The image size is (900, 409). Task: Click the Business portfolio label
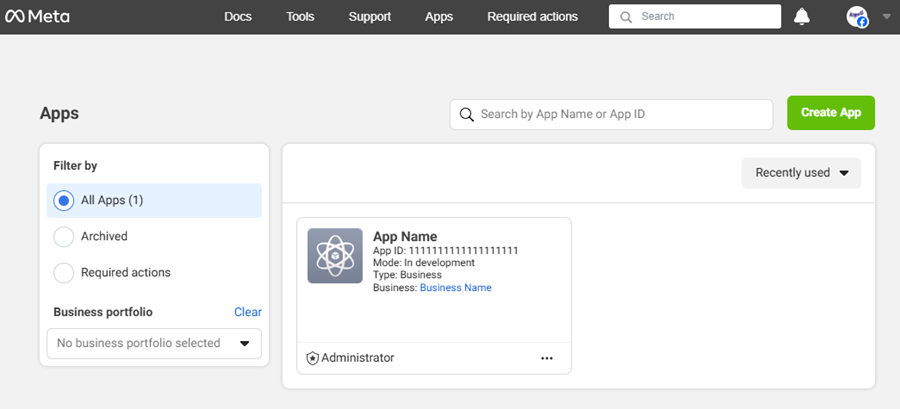coord(103,312)
